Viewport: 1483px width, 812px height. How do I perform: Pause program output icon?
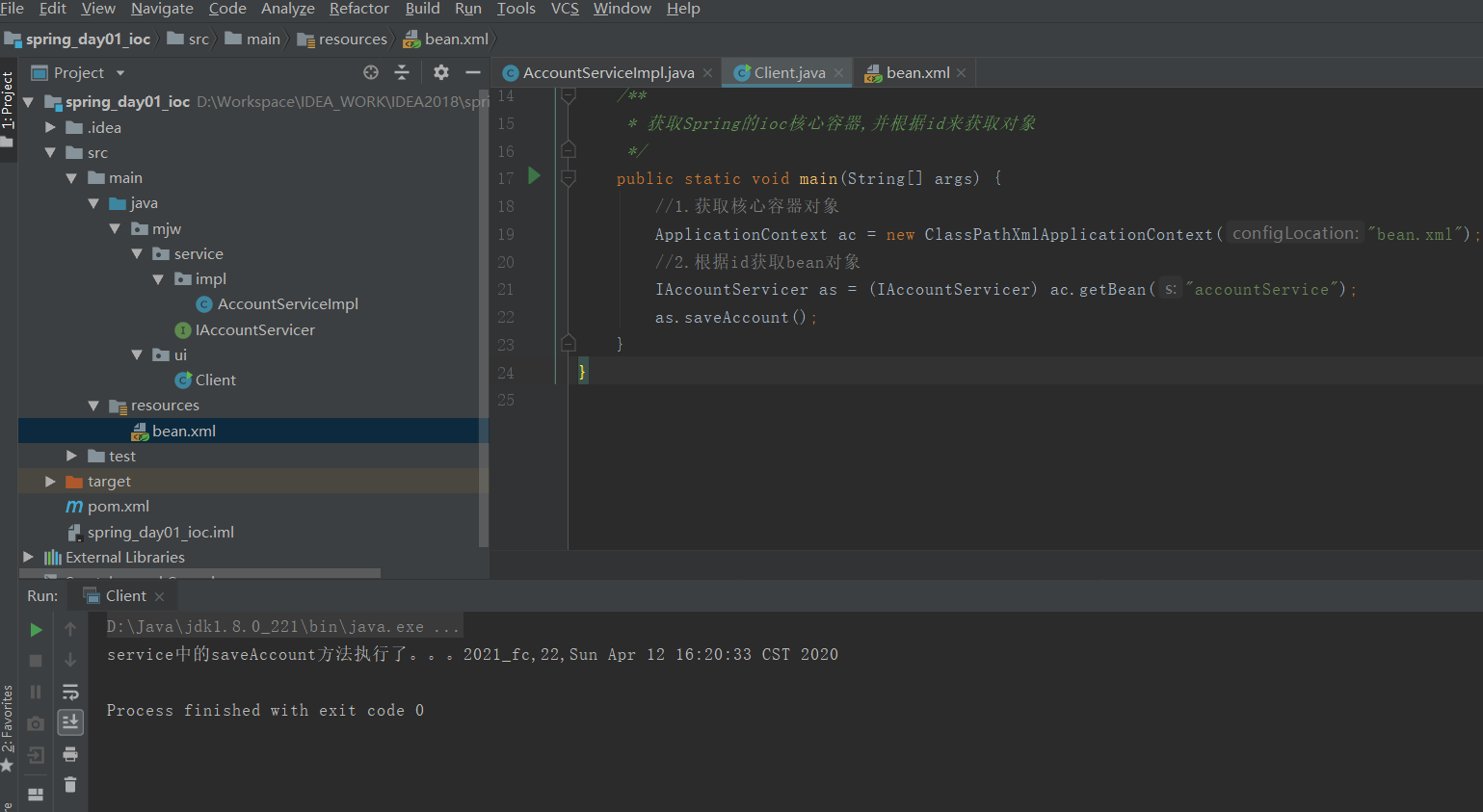click(36, 692)
